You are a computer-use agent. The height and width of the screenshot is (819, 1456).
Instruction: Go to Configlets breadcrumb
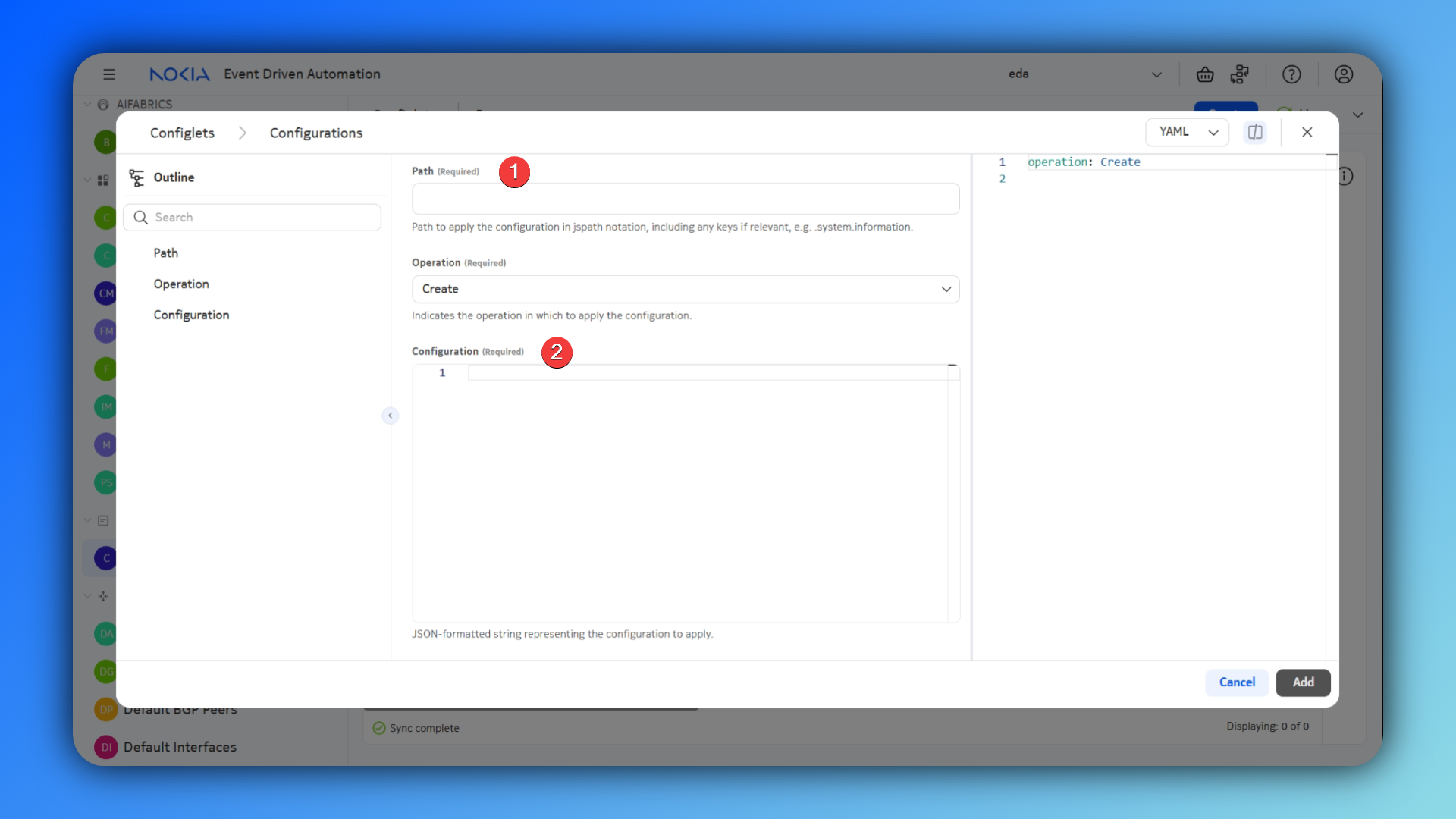(x=182, y=133)
